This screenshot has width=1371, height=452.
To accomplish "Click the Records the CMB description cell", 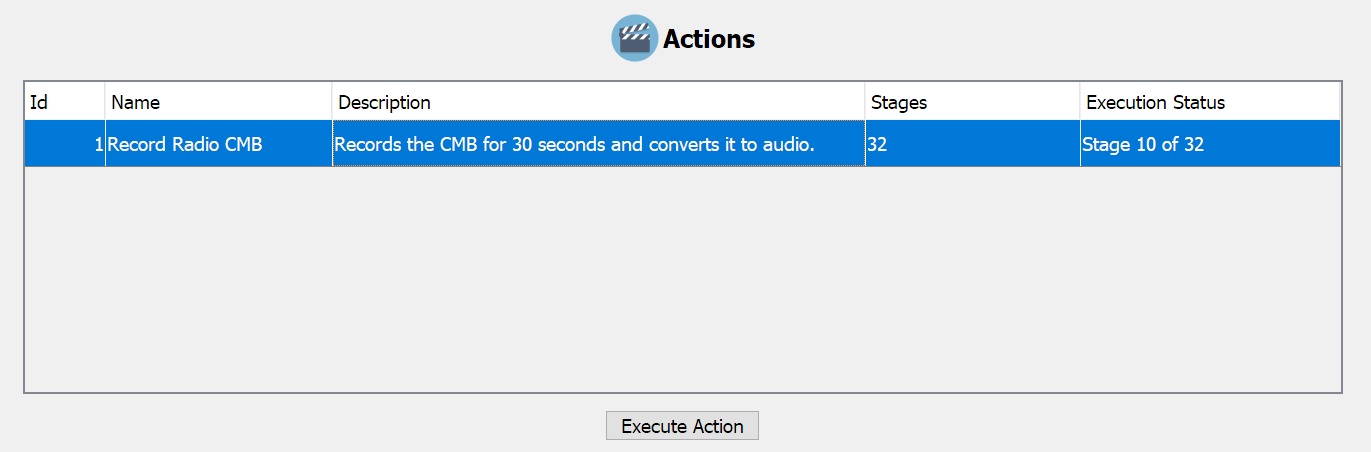I will [598, 144].
